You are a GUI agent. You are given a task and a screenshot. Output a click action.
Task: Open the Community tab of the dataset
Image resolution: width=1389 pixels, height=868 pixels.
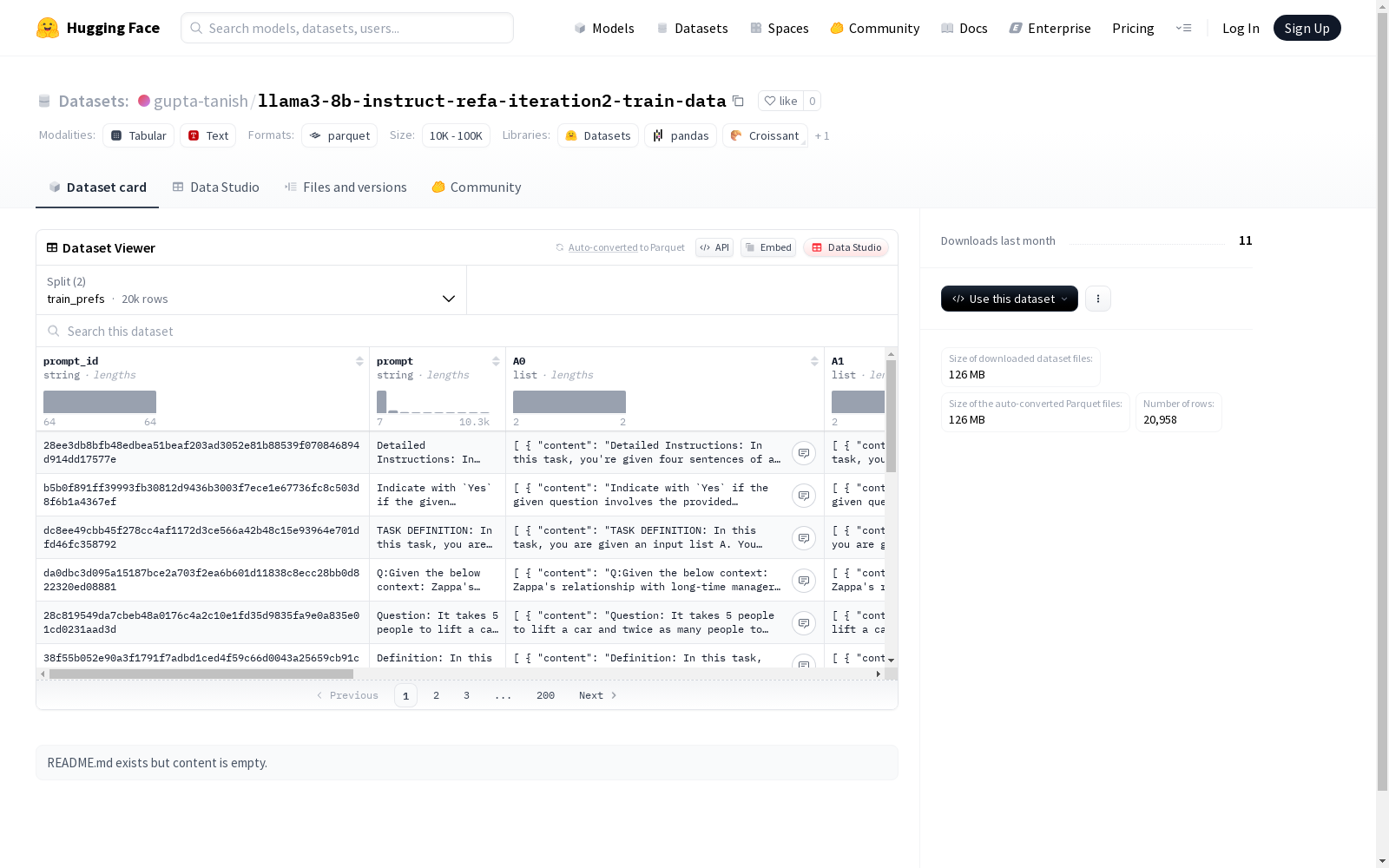point(477,187)
